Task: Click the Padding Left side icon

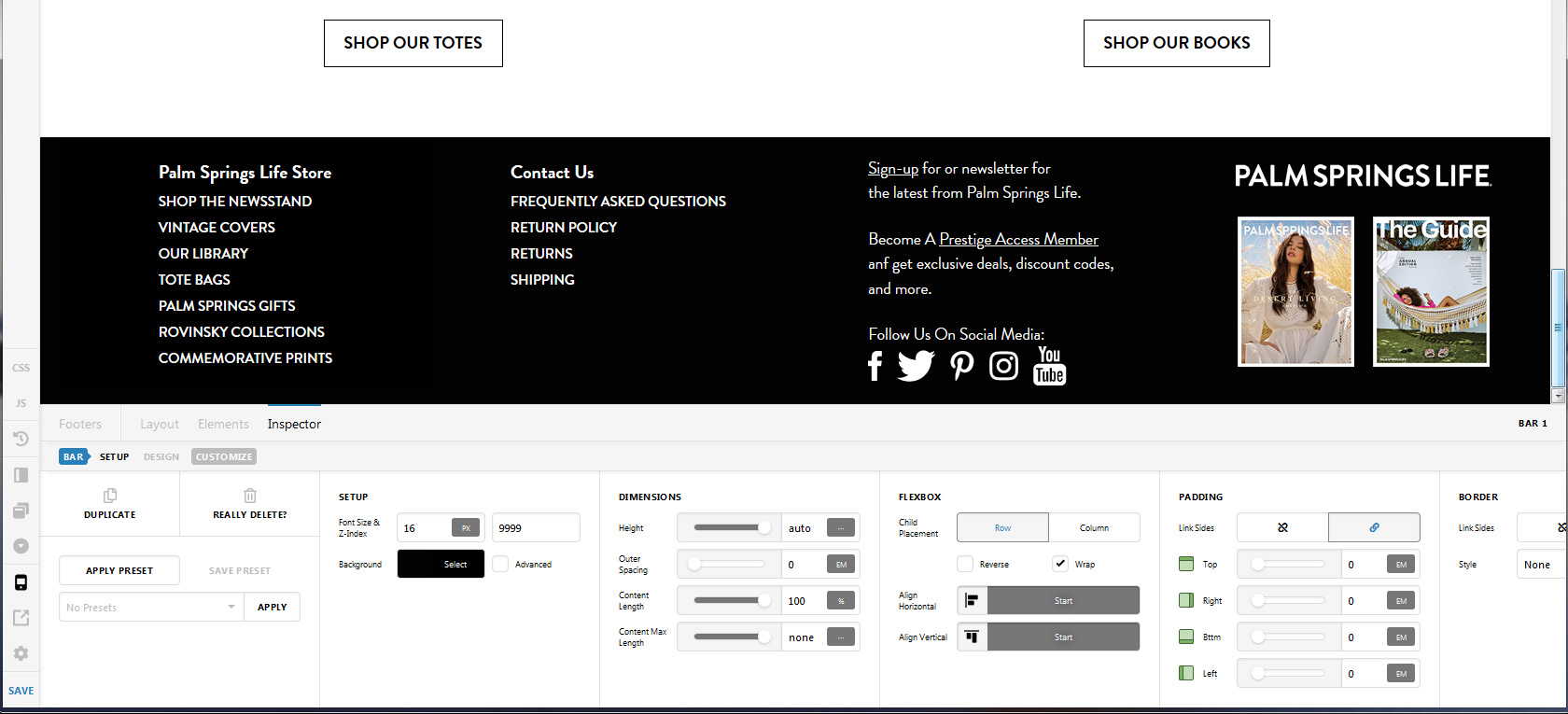Action: click(1186, 673)
